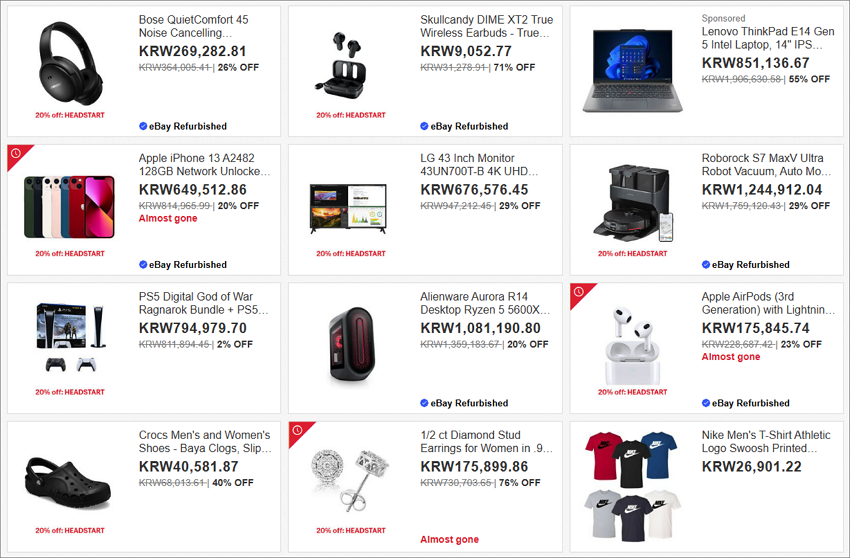Image resolution: width=850 pixels, height=558 pixels.
Task: Open the Crocs Baya Clogs shoe image
Action: [x=68, y=483]
